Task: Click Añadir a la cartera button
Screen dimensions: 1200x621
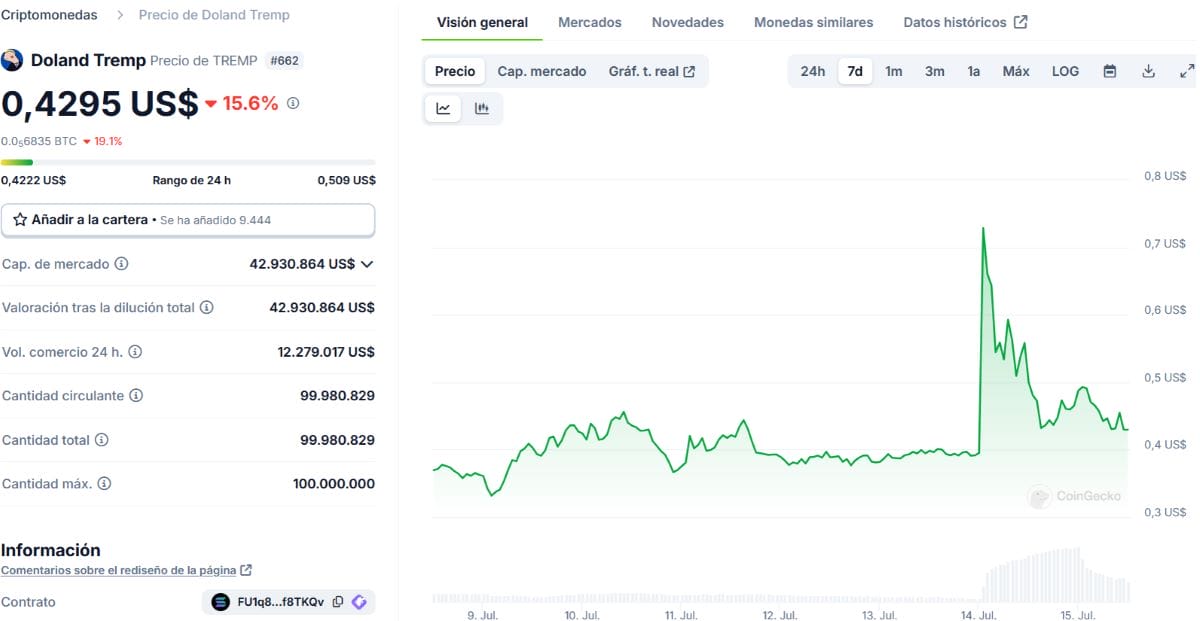Action: click(x=188, y=220)
